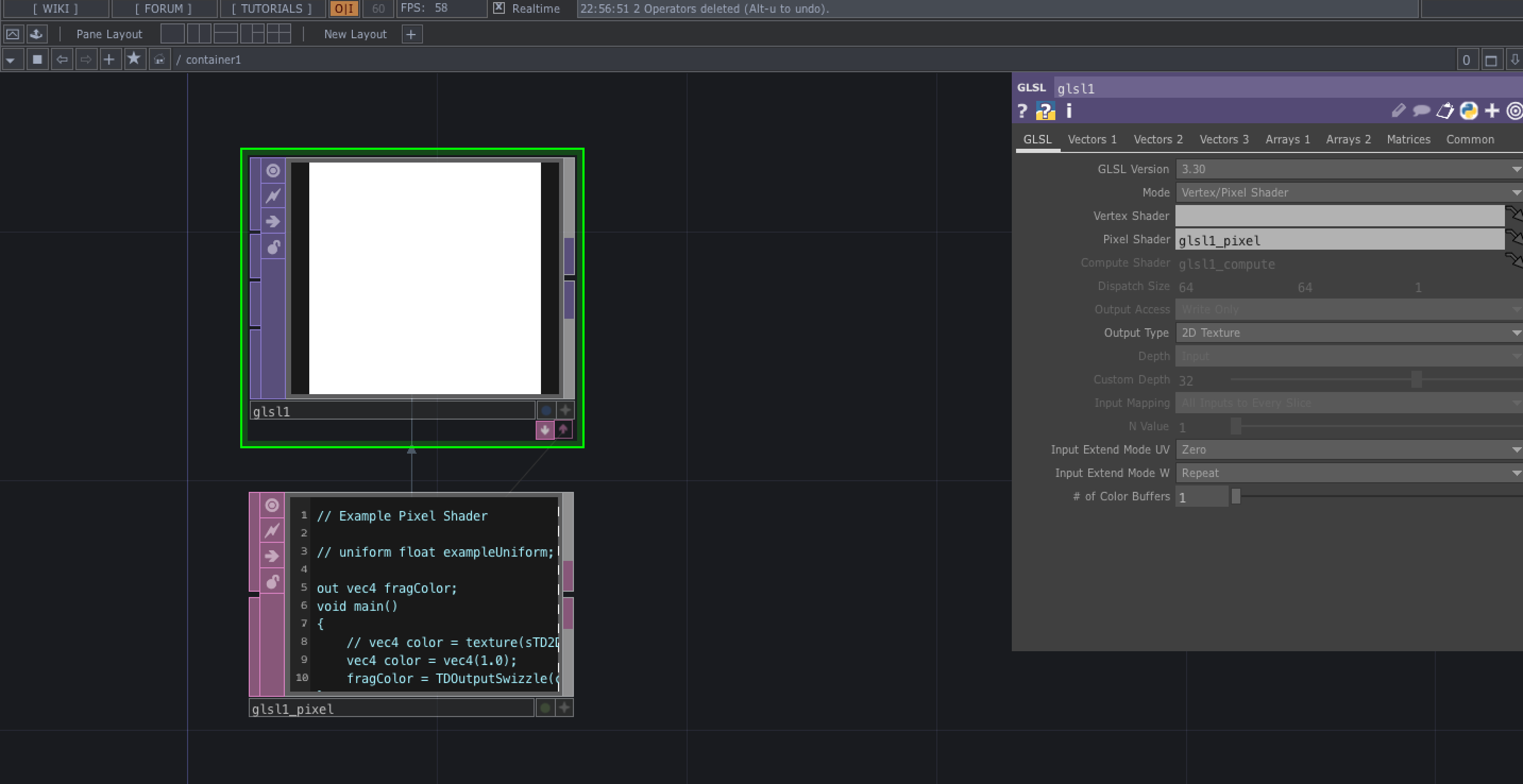Screen dimensions: 1523x784
Task: Toggle the Realtime checkbox in the top bar
Action: (x=498, y=8)
